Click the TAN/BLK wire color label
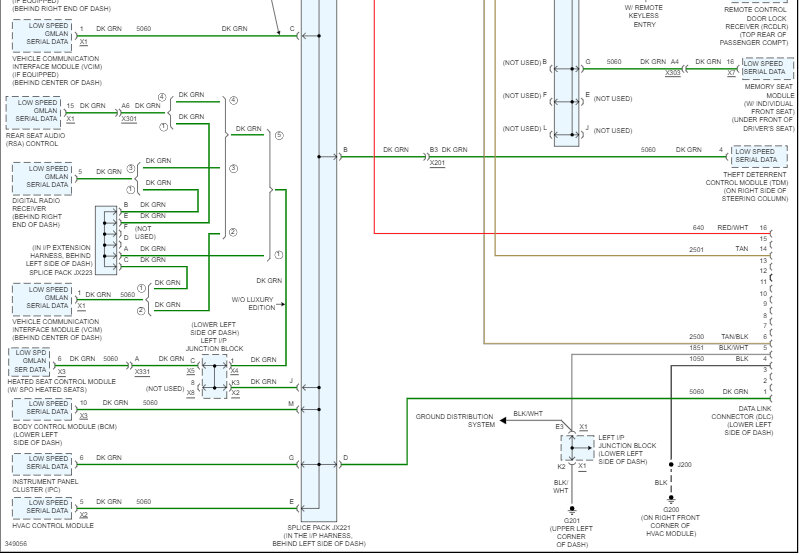800x555 pixels. point(735,337)
